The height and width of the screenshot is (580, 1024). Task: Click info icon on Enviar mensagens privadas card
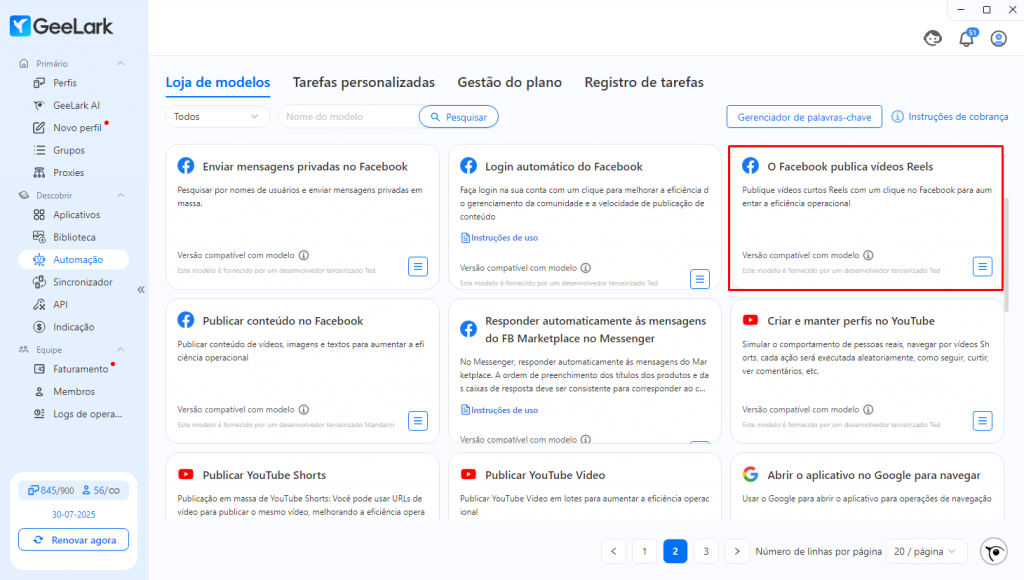304,255
